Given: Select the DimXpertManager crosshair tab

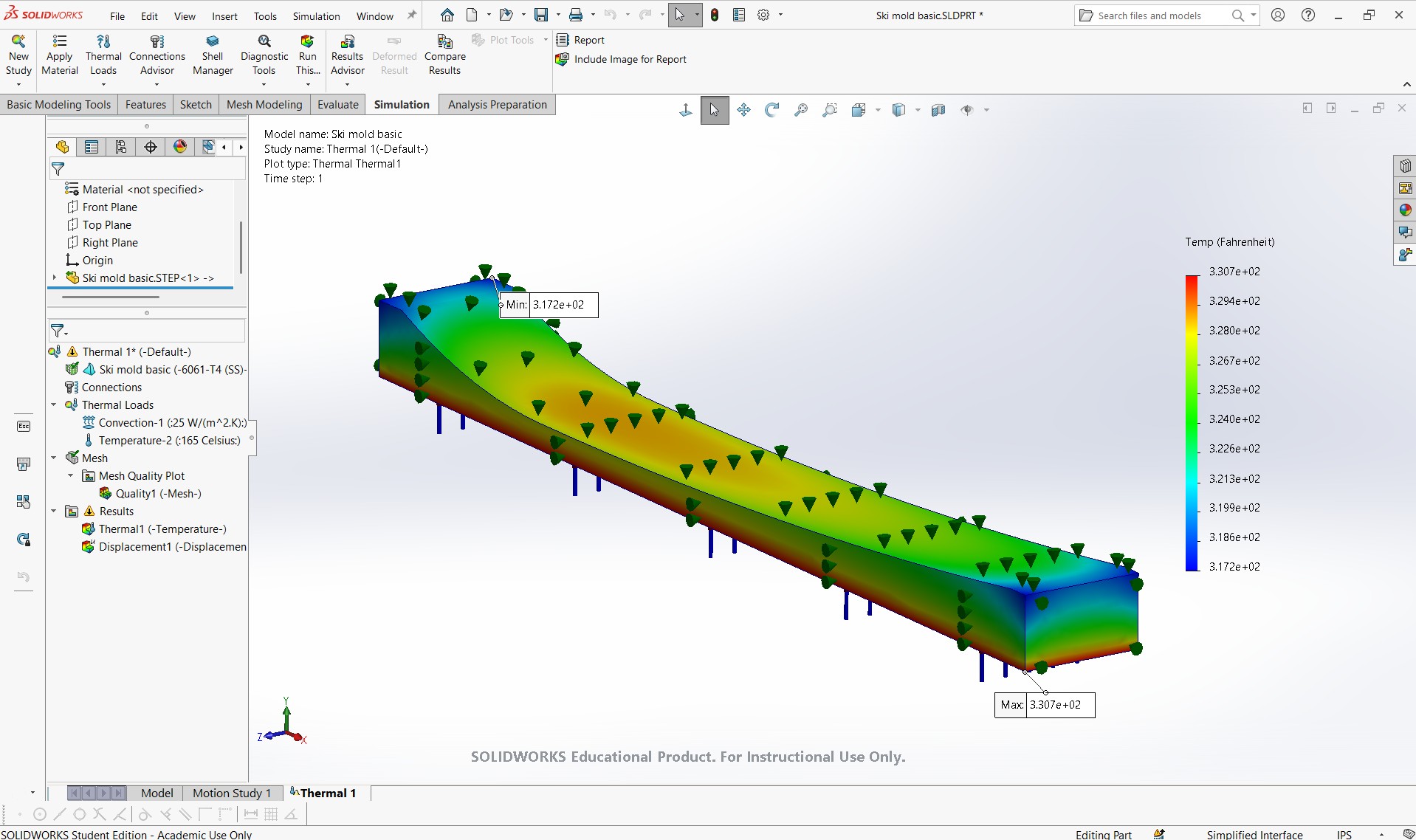Looking at the screenshot, I should pyautogui.click(x=151, y=147).
